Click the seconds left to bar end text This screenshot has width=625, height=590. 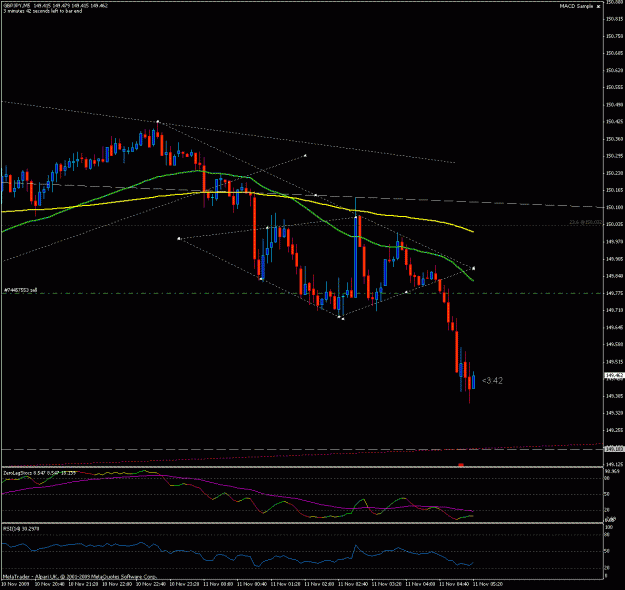43,11
